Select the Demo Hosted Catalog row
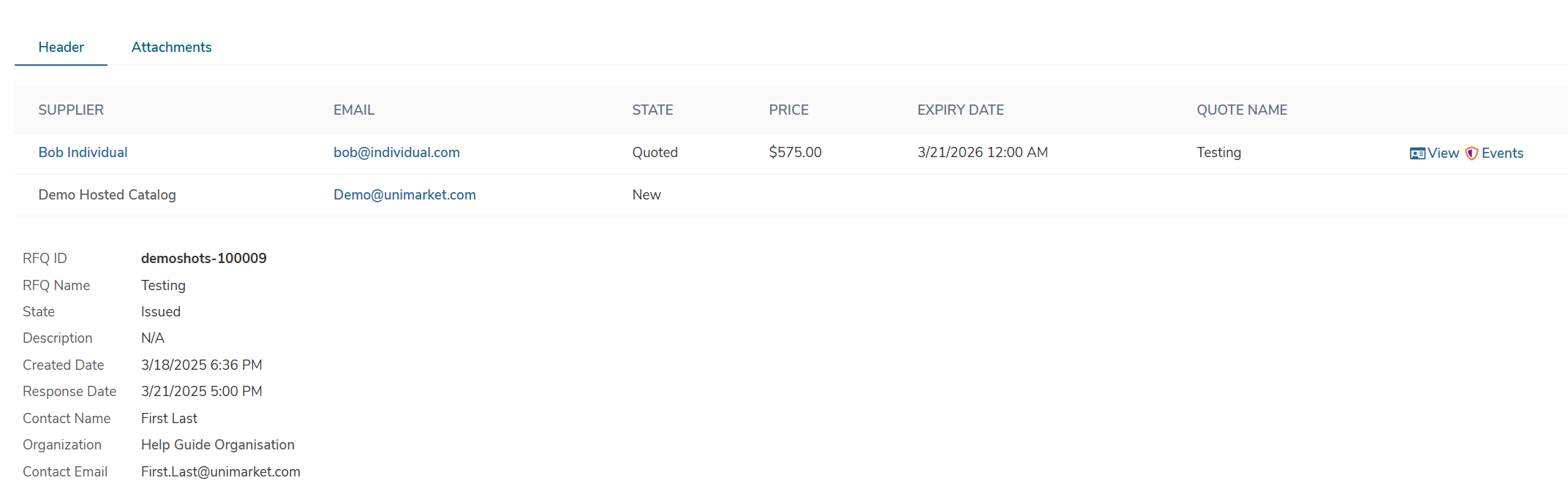Image resolution: width=1568 pixels, height=494 pixels. (107, 195)
